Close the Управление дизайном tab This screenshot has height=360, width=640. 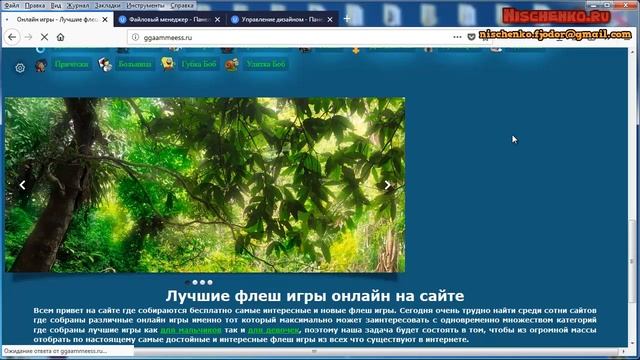(x=330, y=19)
